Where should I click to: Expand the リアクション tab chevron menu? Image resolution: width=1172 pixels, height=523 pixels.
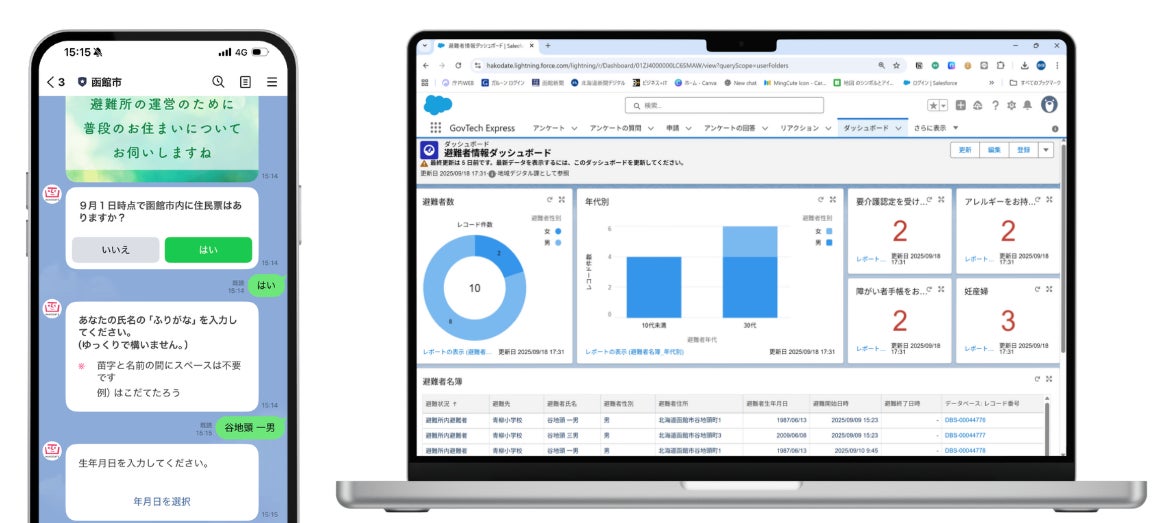827,129
